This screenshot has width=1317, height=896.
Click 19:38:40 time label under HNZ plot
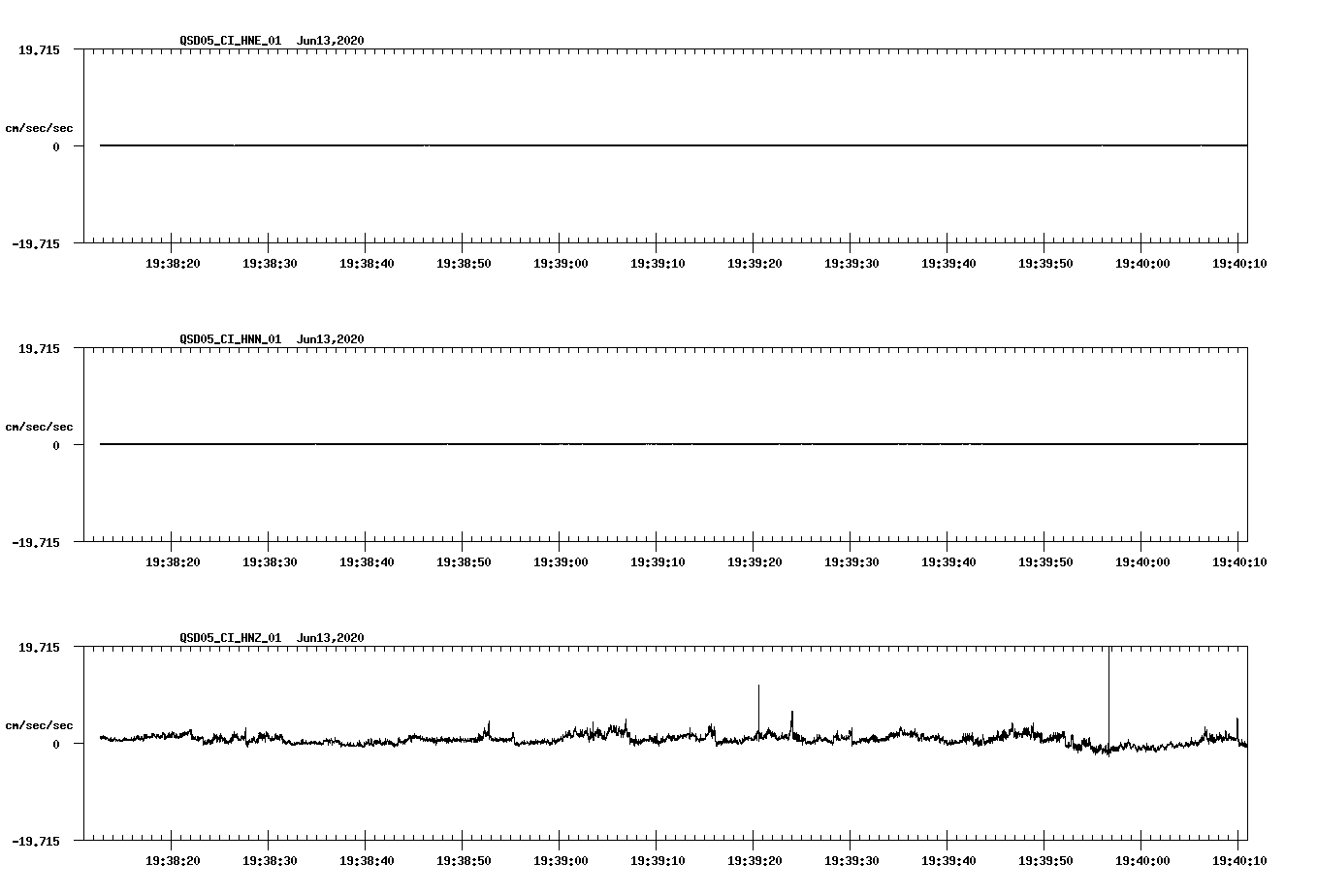click(367, 861)
